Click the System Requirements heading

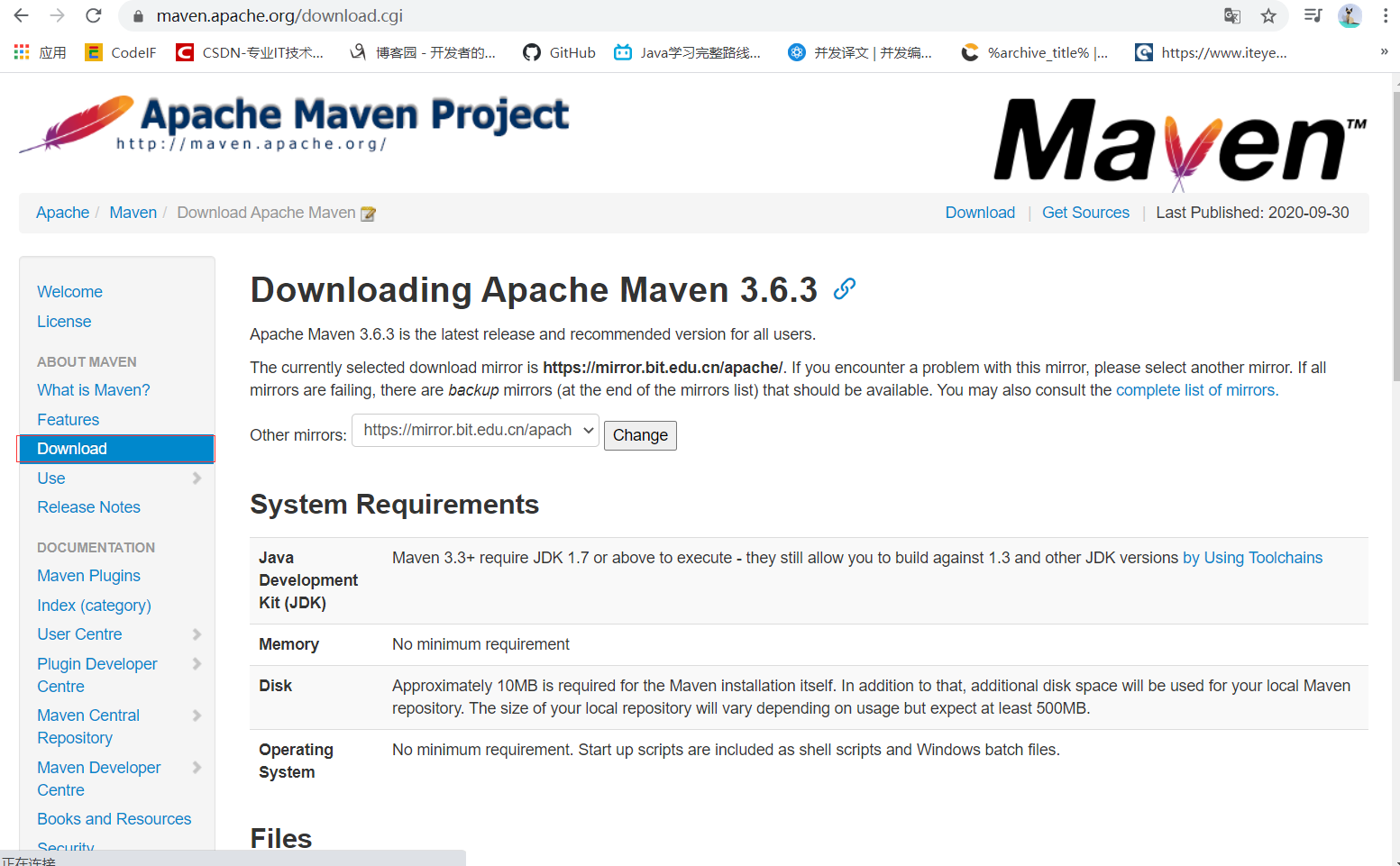394,505
